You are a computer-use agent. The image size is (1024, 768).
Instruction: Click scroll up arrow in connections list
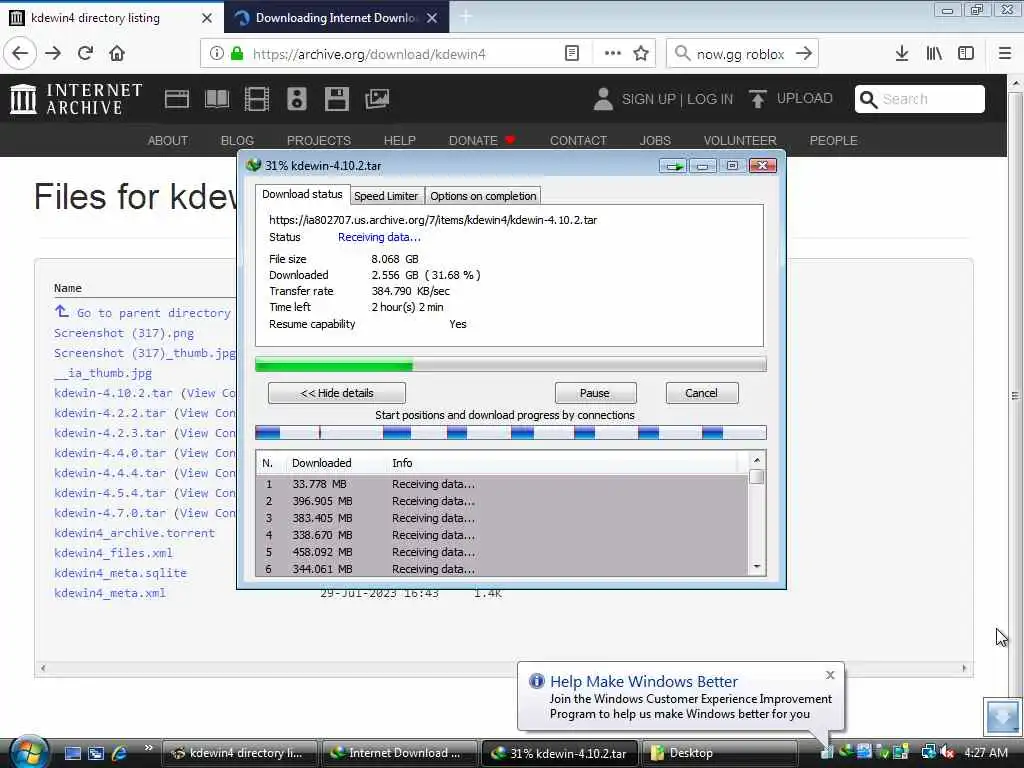[x=757, y=460]
